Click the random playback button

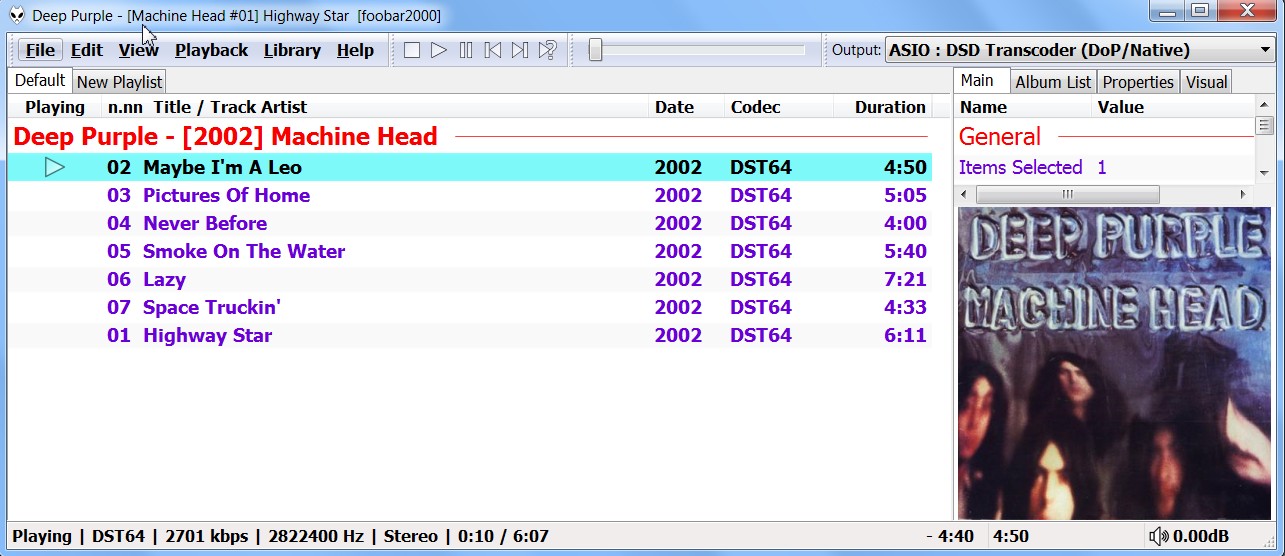(x=547, y=50)
